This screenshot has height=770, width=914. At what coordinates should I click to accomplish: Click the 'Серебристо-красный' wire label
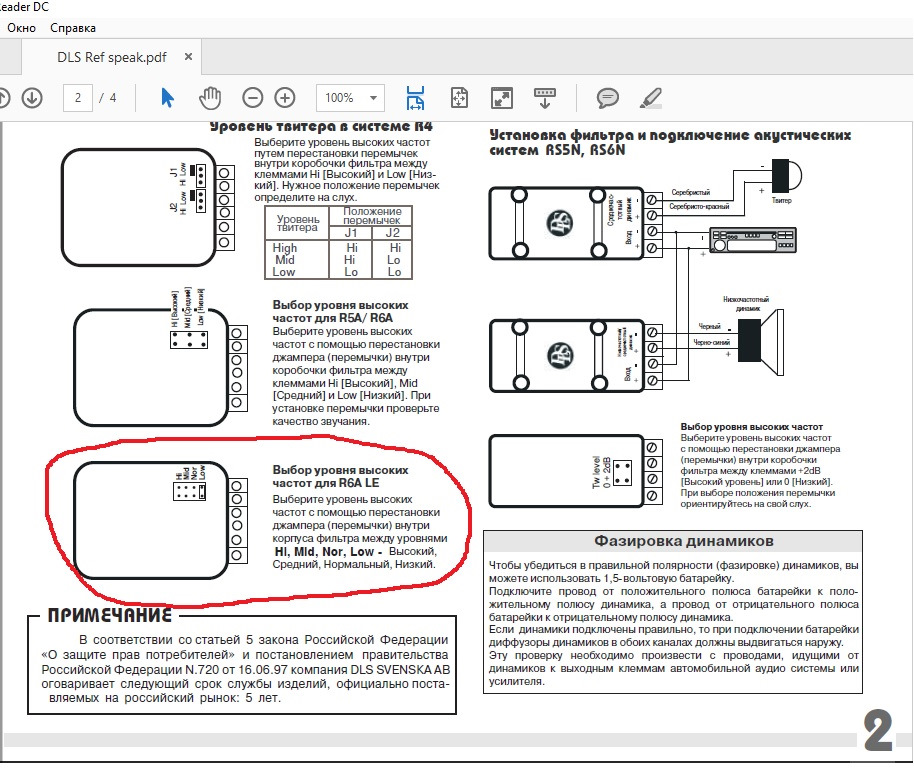[699, 206]
